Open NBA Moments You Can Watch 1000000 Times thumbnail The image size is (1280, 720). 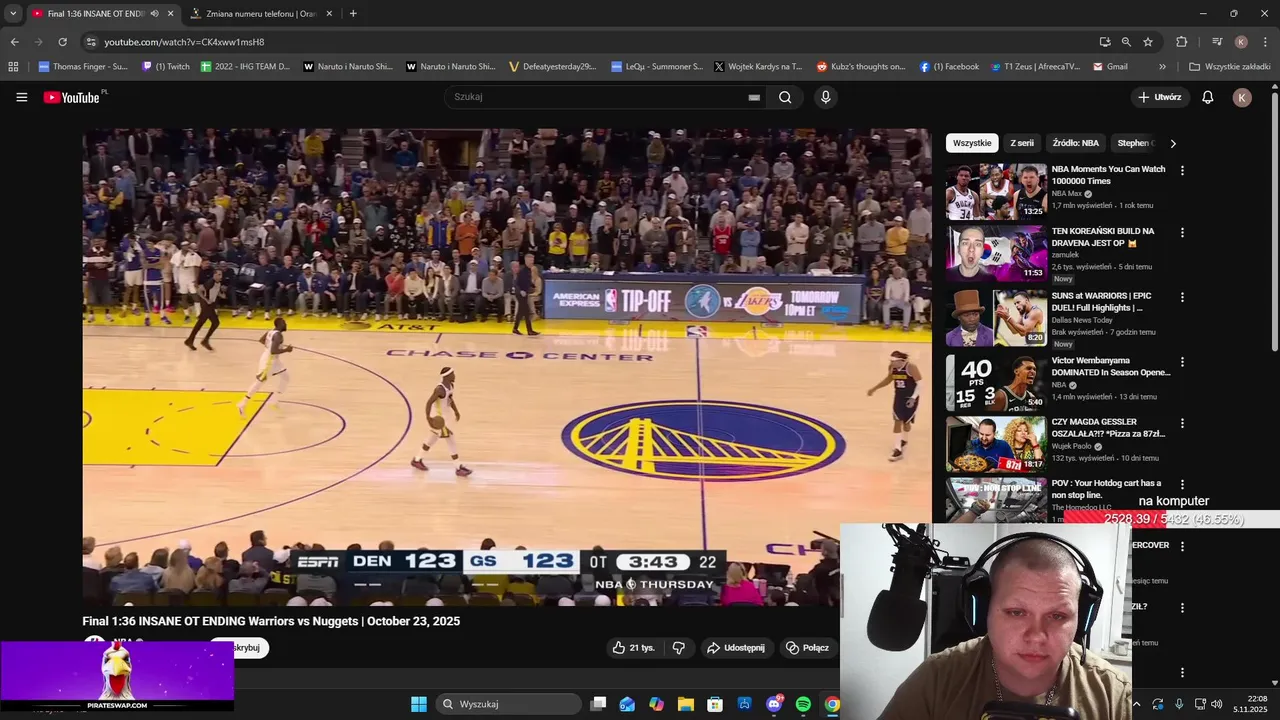tap(996, 191)
